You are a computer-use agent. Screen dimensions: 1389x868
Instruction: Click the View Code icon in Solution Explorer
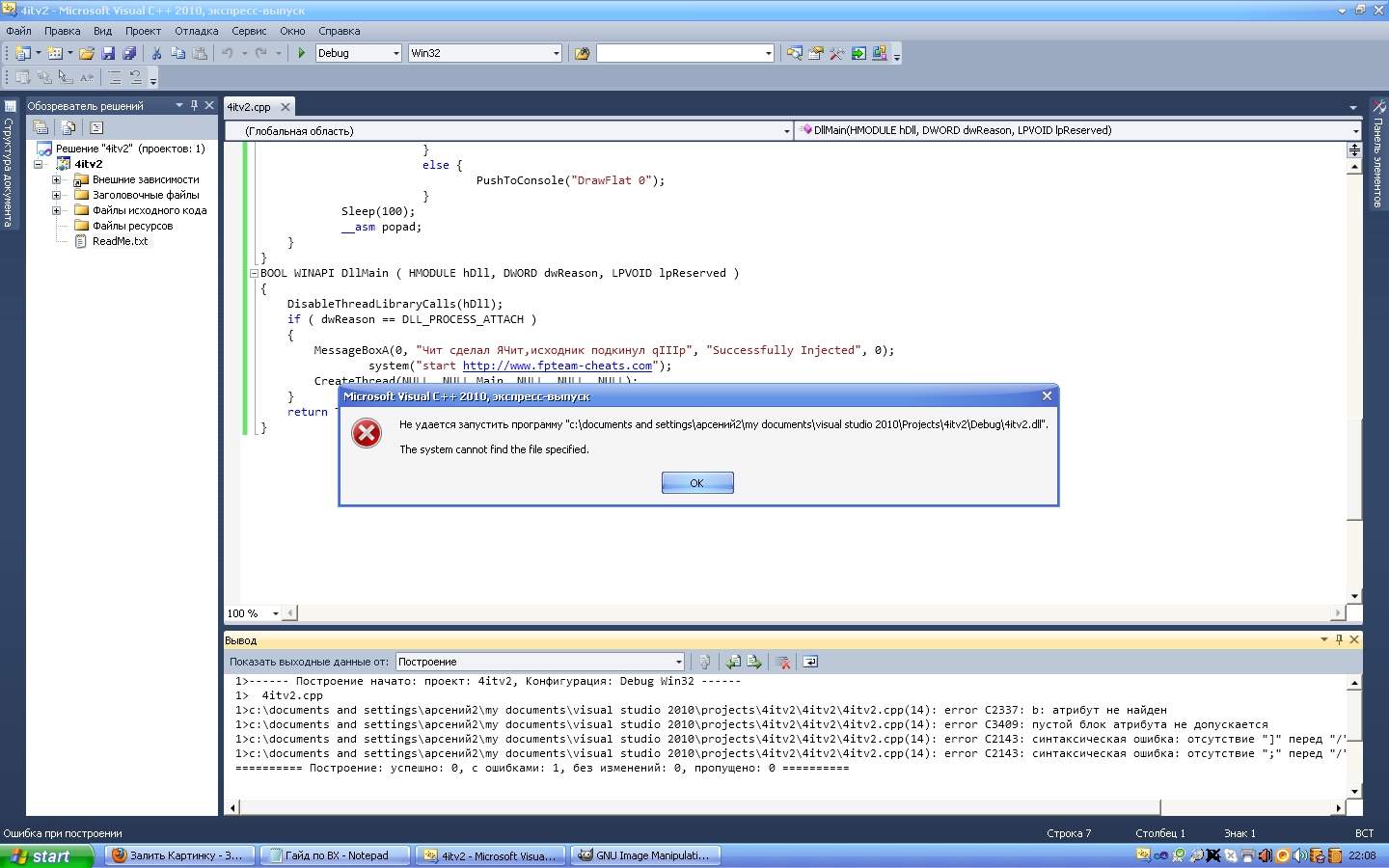click(96, 127)
